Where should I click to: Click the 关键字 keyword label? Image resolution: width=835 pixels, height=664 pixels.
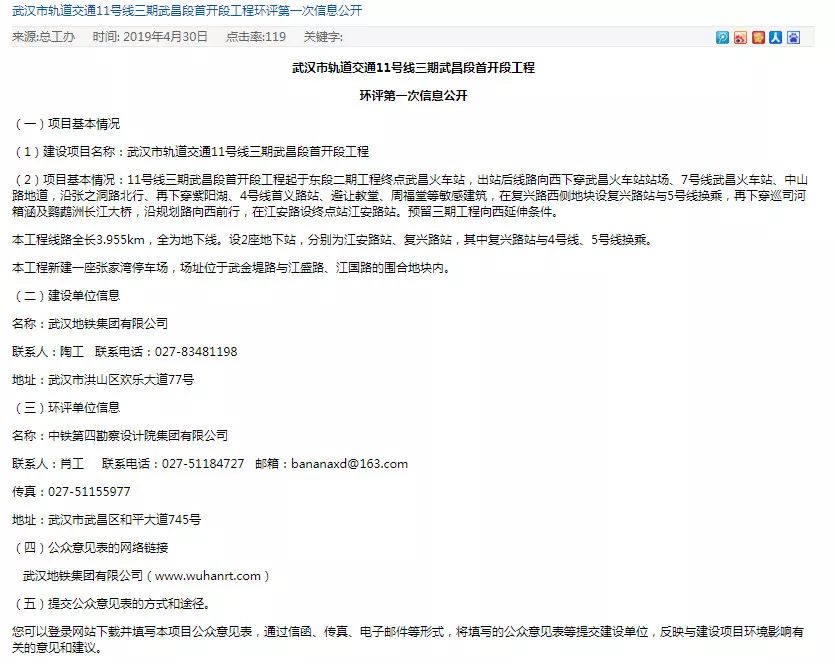pos(323,37)
